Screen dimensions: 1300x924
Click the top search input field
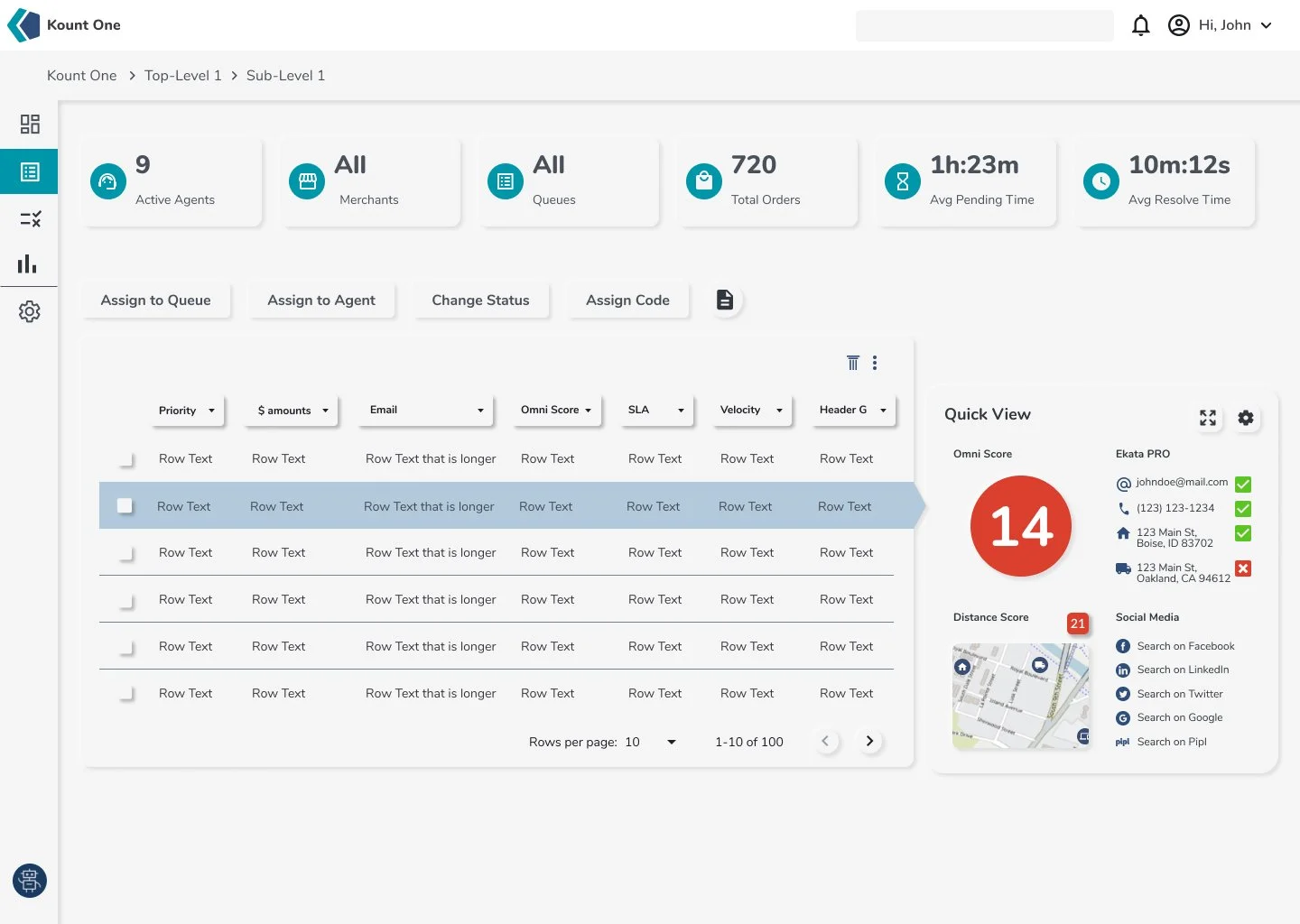pos(984,25)
